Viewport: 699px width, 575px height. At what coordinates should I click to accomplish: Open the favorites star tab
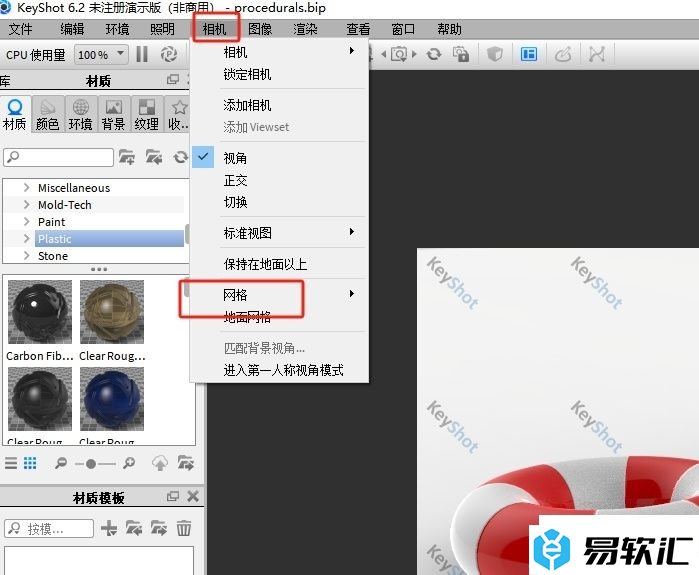(x=178, y=115)
